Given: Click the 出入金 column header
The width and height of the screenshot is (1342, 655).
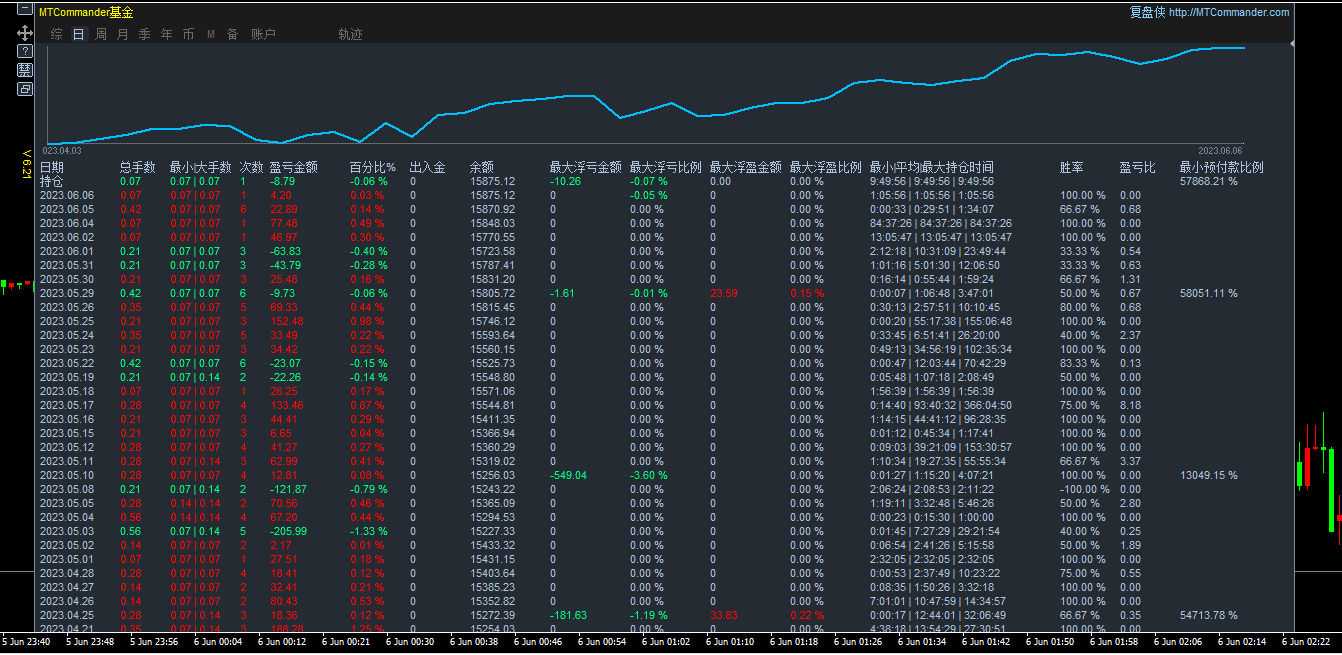Looking at the screenshot, I should [x=428, y=168].
